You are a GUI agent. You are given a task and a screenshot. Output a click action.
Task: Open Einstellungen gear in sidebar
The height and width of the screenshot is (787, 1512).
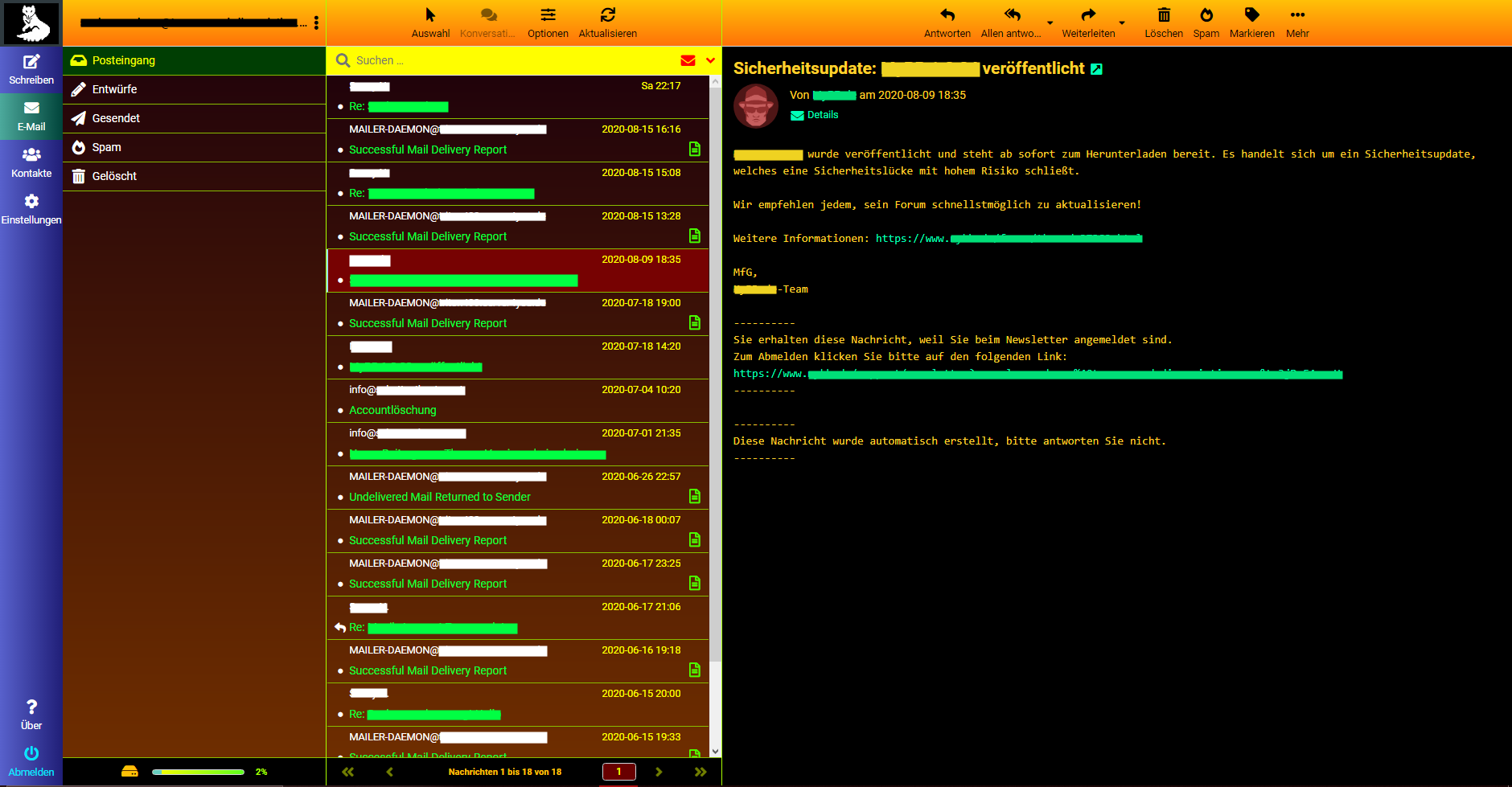(x=31, y=202)
